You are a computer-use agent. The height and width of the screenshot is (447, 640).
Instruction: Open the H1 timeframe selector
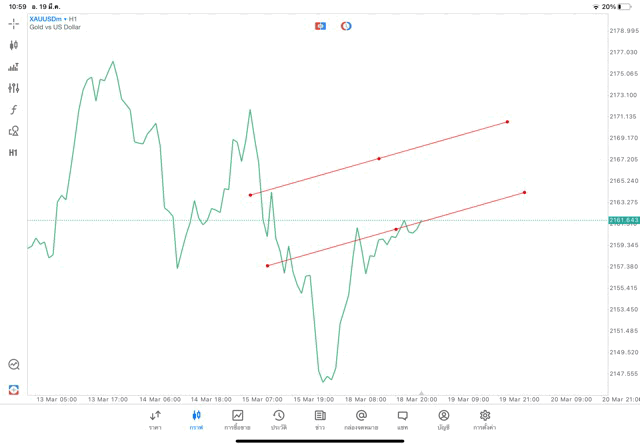(x=13, y=153)
